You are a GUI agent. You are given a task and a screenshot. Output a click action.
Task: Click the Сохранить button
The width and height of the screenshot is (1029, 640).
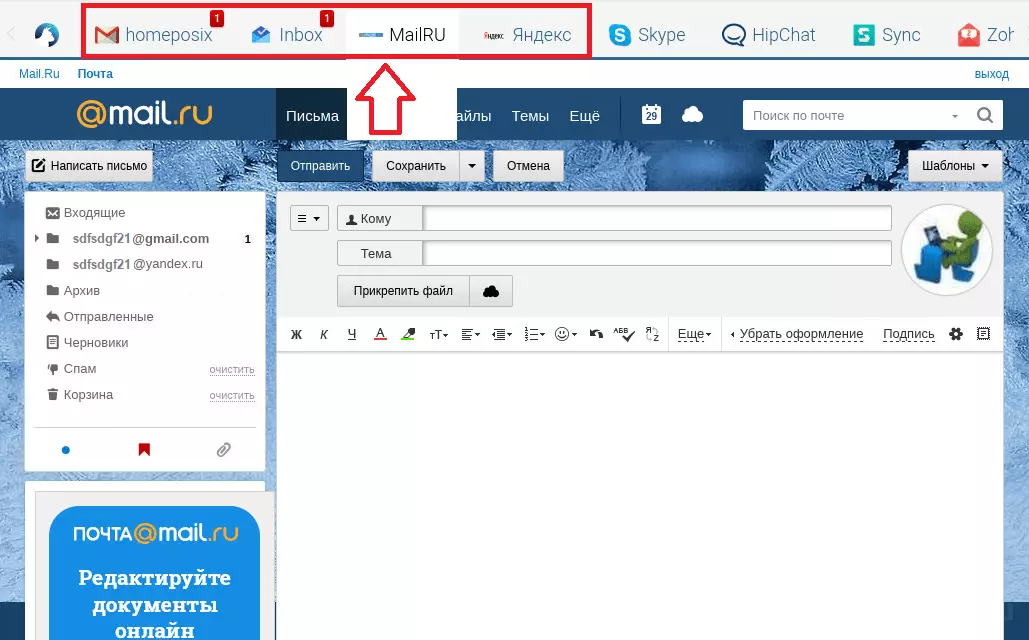(416, 165)
